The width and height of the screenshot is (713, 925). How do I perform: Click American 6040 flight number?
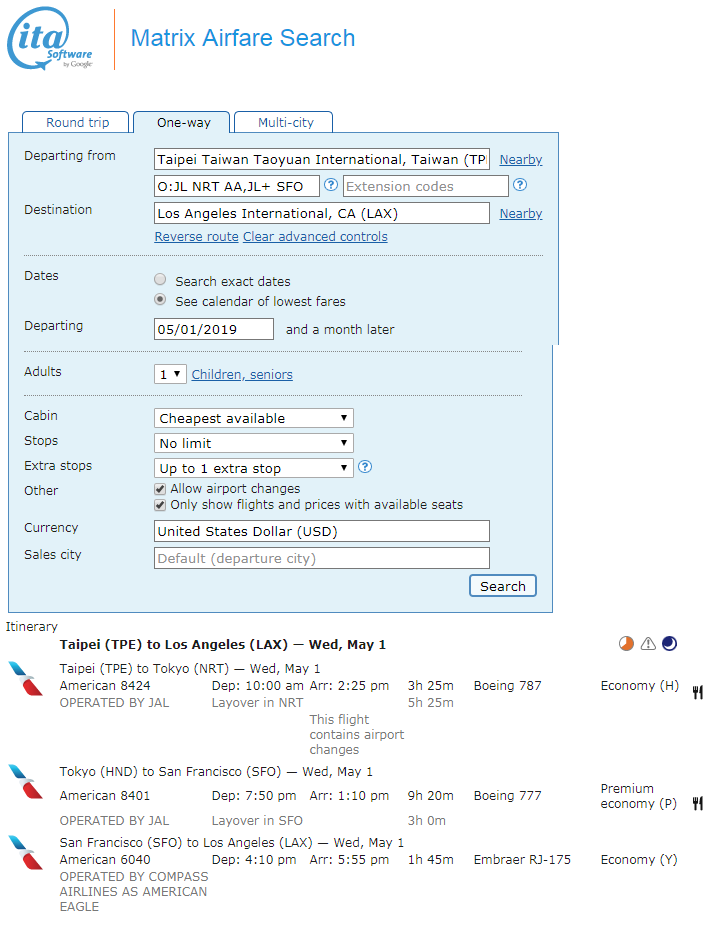(x=105, y=860)
